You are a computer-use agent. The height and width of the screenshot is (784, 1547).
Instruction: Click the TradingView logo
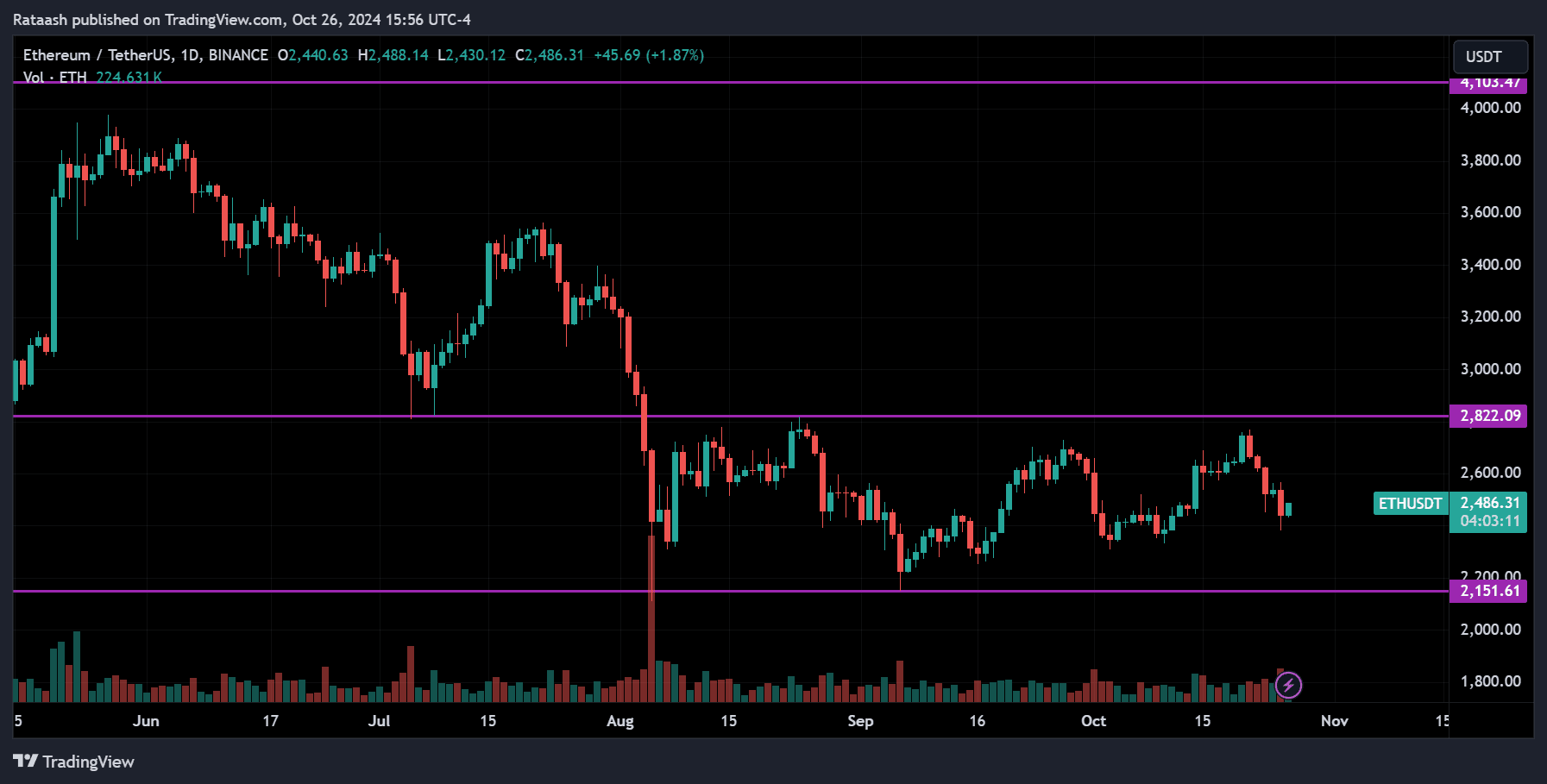click(x=74, y=762)
